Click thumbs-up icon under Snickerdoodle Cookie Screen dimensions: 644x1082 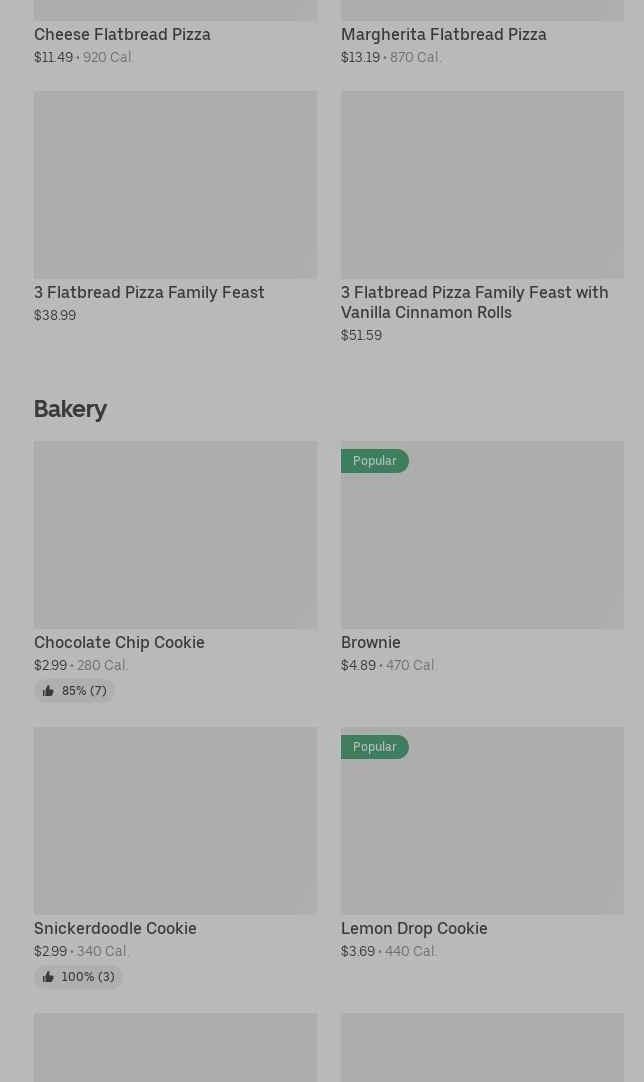[48, 976]
